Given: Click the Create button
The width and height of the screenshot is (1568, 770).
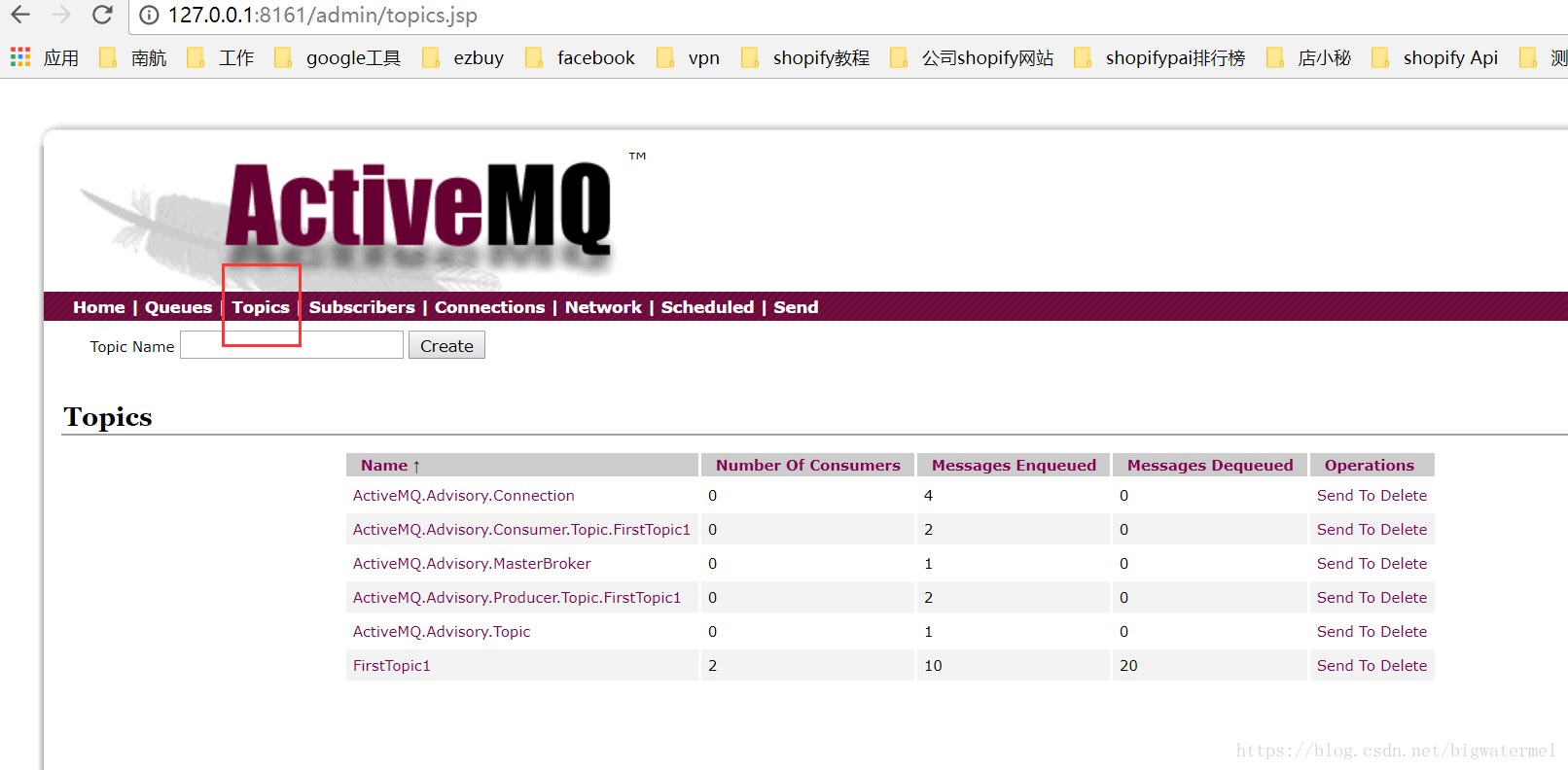Looking at the screenshot, I should click(x=446, y=345).
